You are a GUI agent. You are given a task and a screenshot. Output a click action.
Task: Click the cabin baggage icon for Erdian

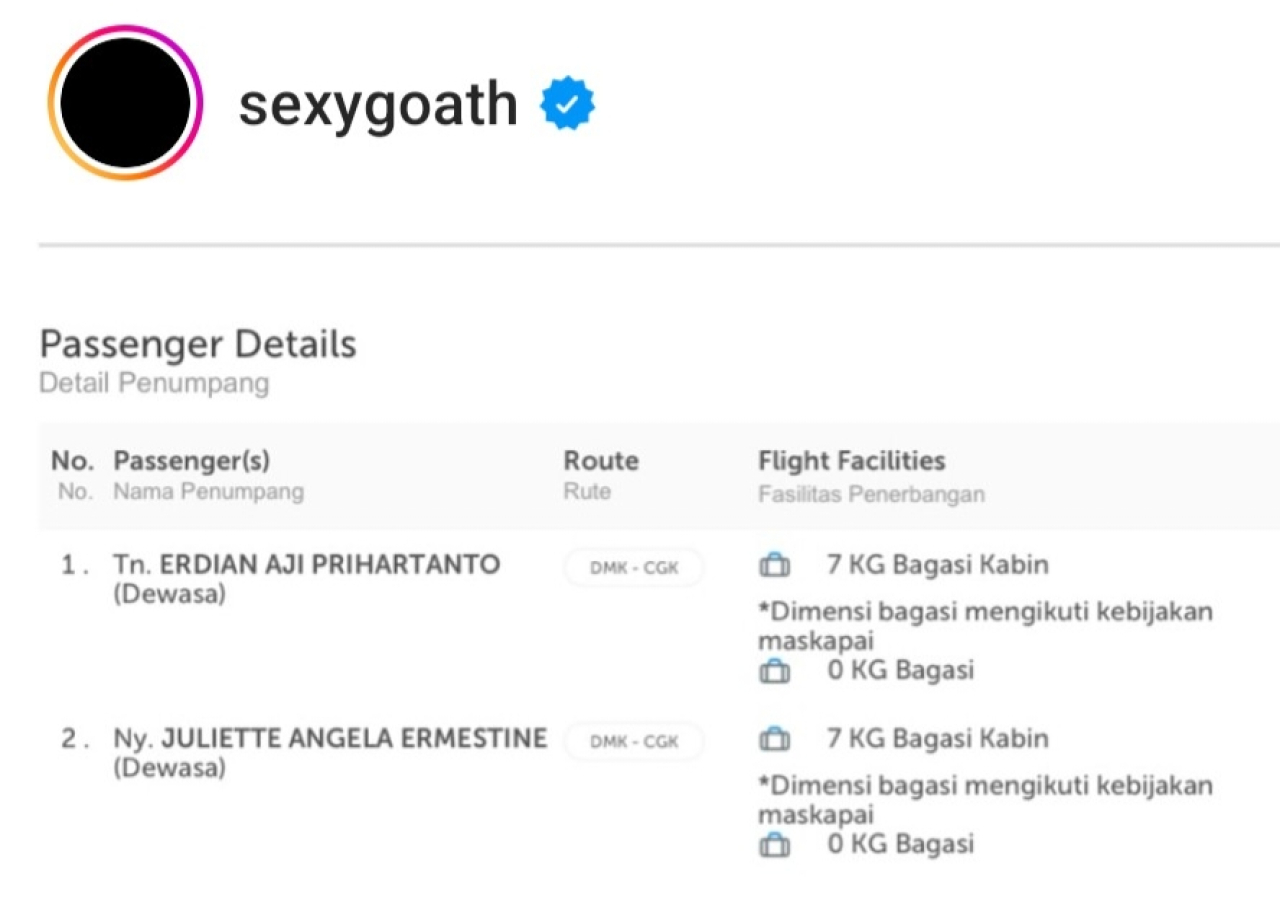[774, 566]
